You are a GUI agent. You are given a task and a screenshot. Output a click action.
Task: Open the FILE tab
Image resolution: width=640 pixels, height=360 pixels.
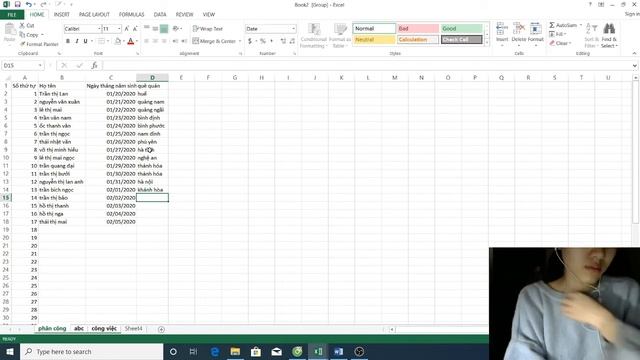[12, 15]
